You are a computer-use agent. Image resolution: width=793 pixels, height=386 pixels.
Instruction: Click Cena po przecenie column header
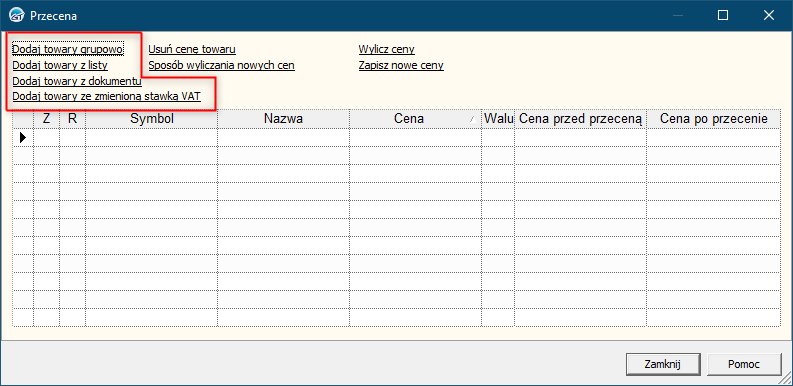(x=714, y=119)
